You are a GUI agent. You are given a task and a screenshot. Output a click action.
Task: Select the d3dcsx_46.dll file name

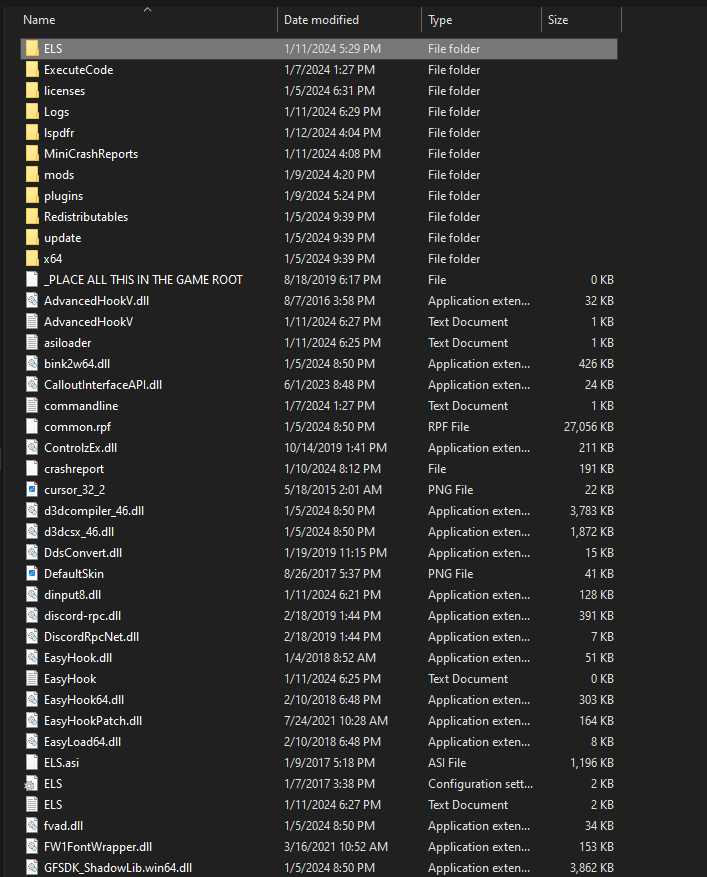click(x=79, y=532)
